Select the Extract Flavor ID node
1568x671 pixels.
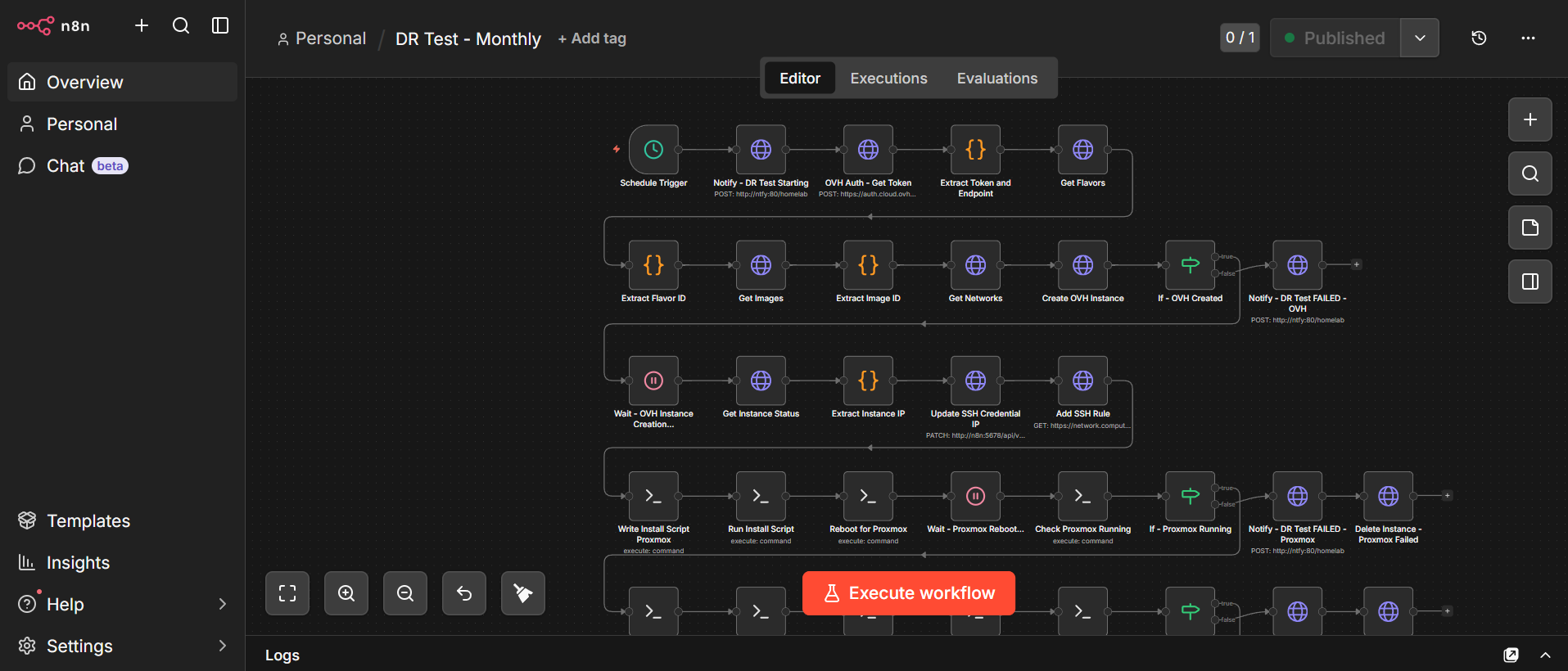(653, 265)
